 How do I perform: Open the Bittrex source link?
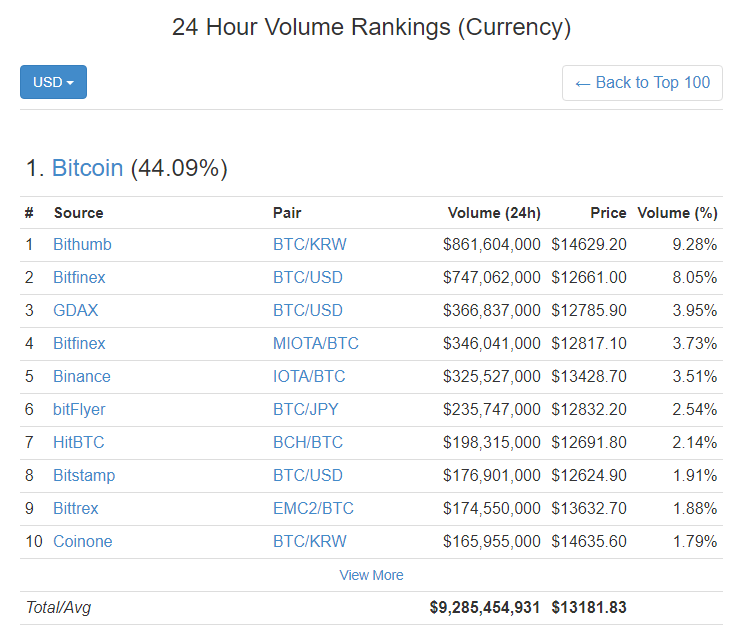pos(75,508)
